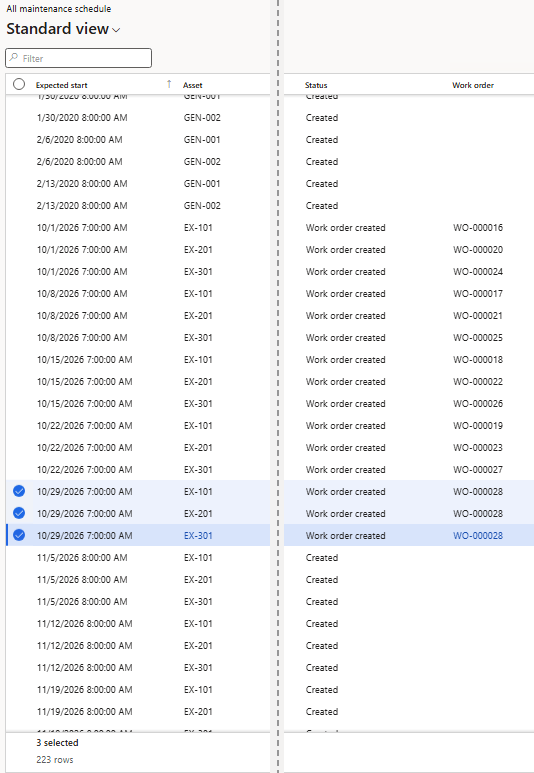Select EX-101 asset on 10/22/2026 row
The image size is (534, 773).
coord(198,425)
